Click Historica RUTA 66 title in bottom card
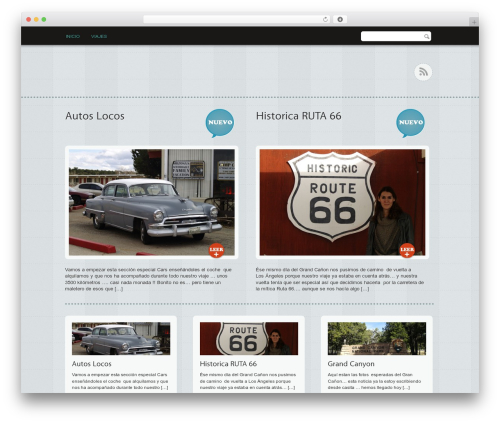Image resolution: width=500 pixels, height=423 pixels. tap(228, 364)
